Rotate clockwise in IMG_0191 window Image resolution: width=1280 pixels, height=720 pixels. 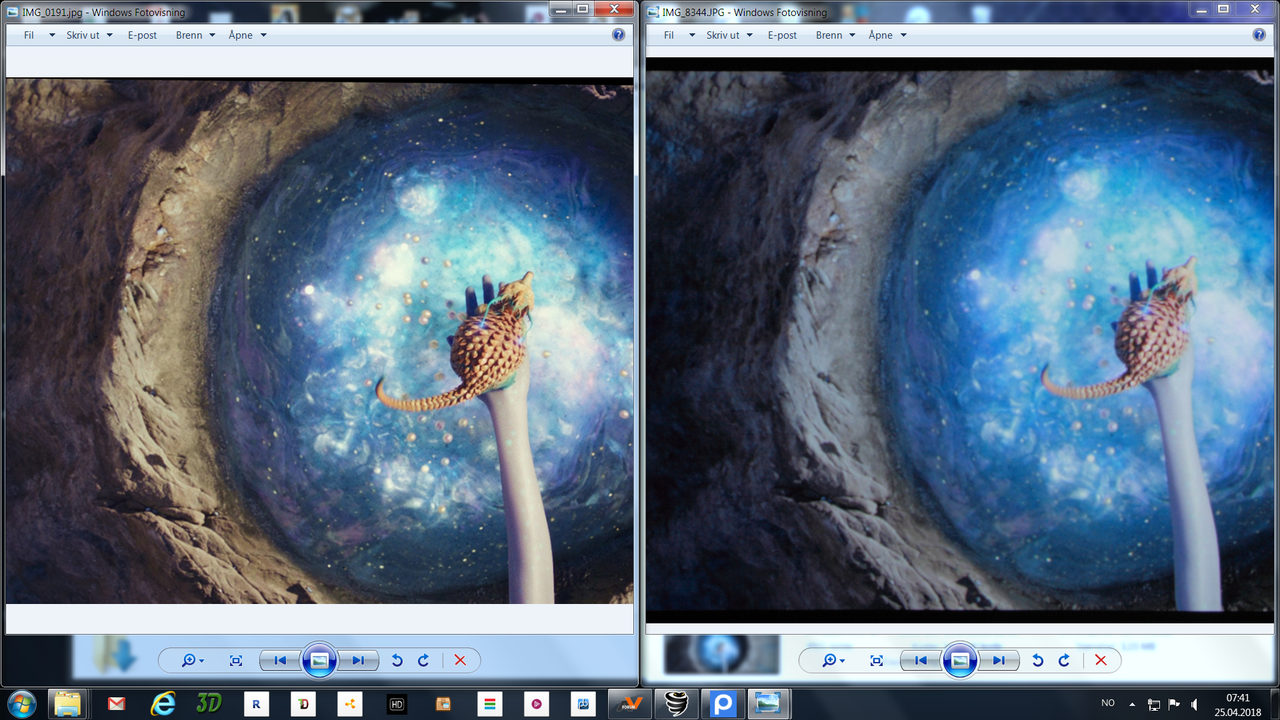423,660
